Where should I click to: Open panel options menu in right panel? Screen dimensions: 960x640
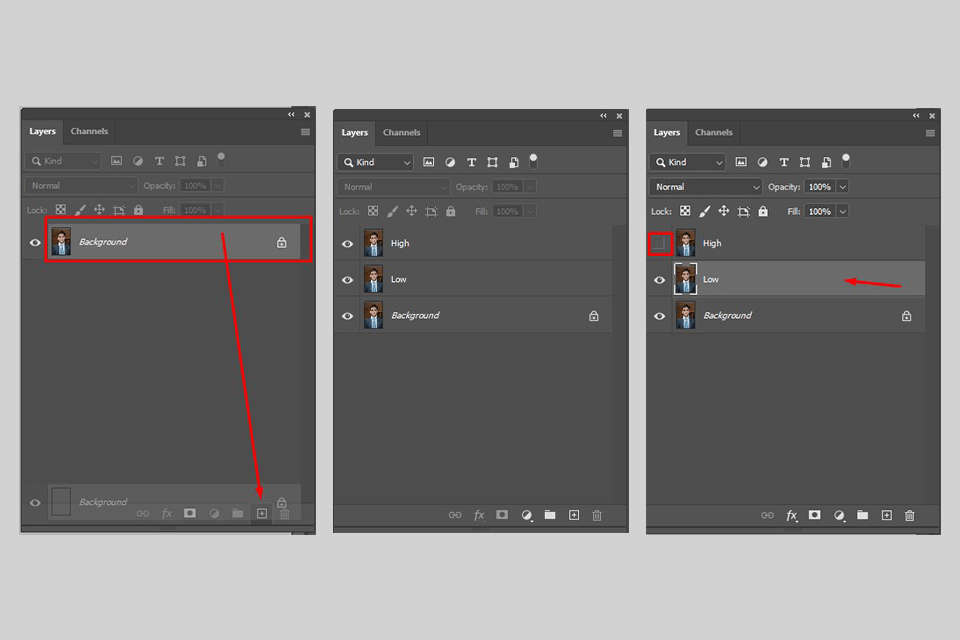[930, 133]
